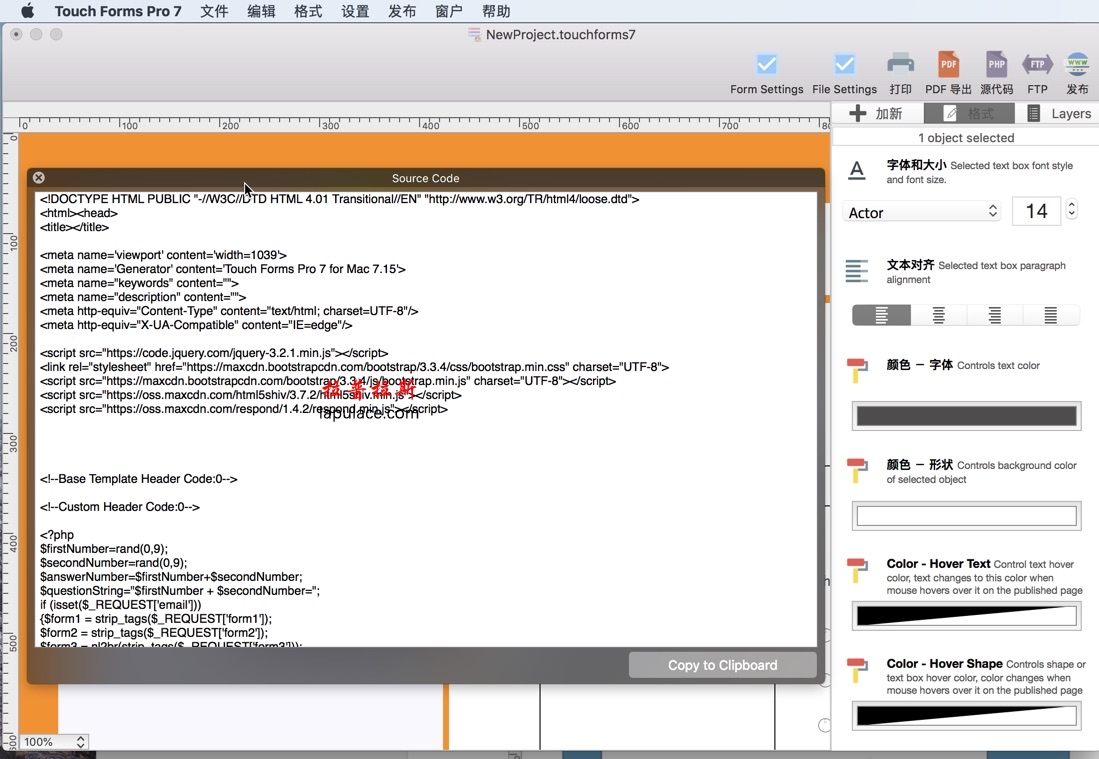Click the Copy to Clipboard button
Viewport: 1099px width, 759px height.
[x=723, y=665]
